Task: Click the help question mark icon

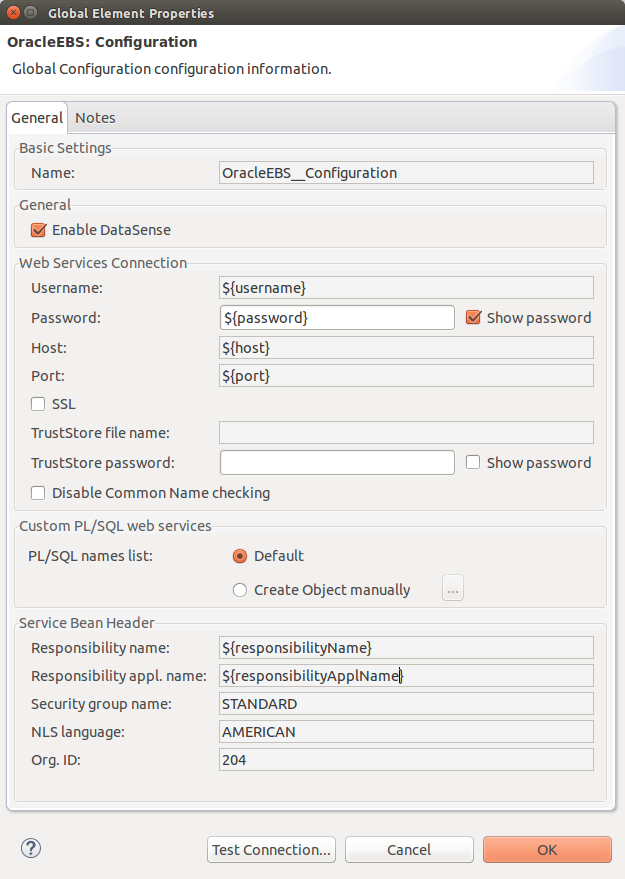Action: tap(30, 847)
